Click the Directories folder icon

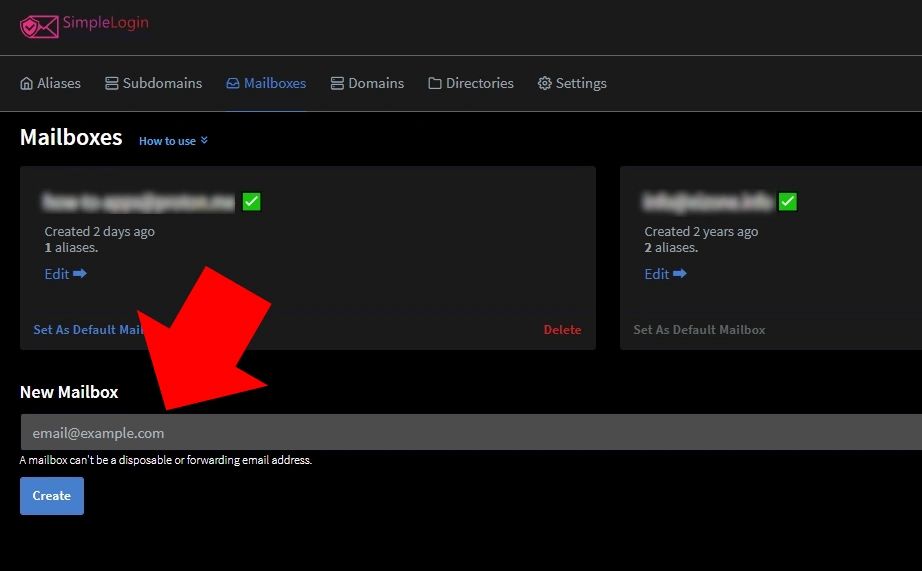click(x=435, y=84)
